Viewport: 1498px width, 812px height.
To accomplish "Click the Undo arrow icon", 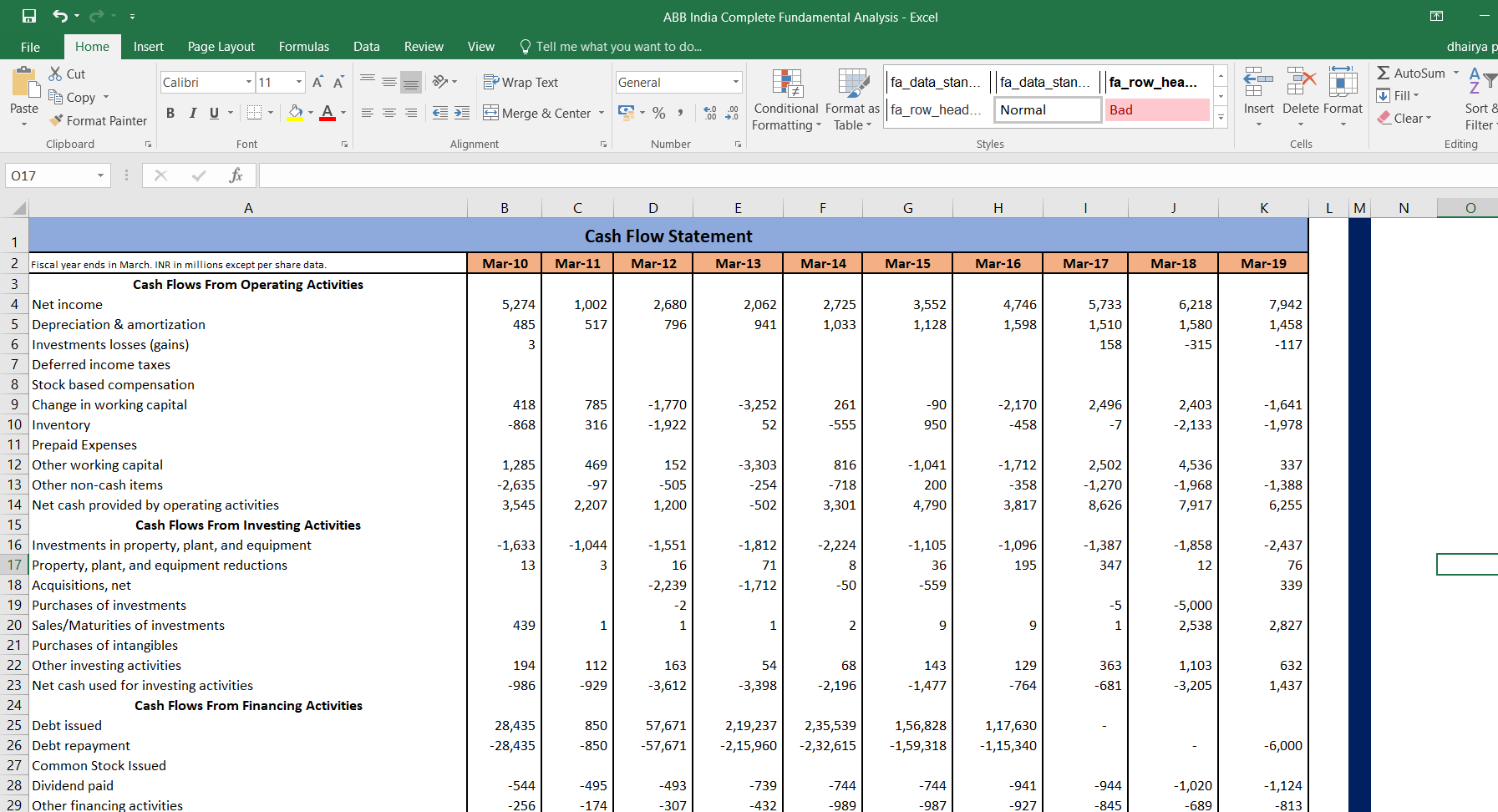I will tap(60, 16).
